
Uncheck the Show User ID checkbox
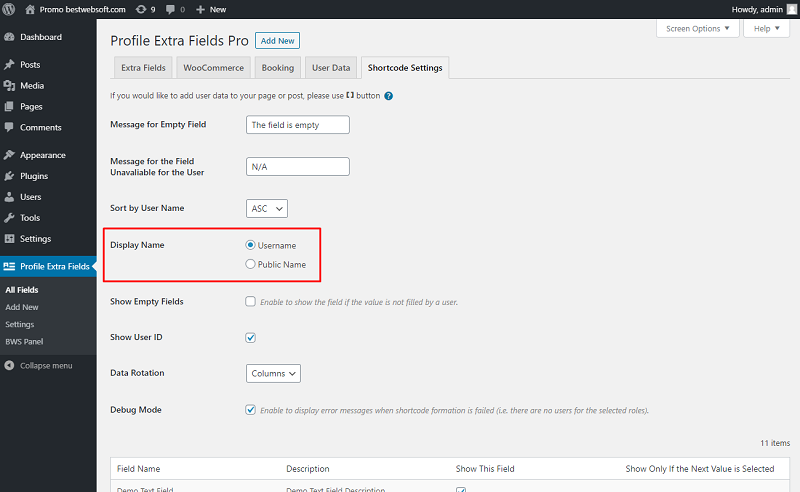(250, 337)
